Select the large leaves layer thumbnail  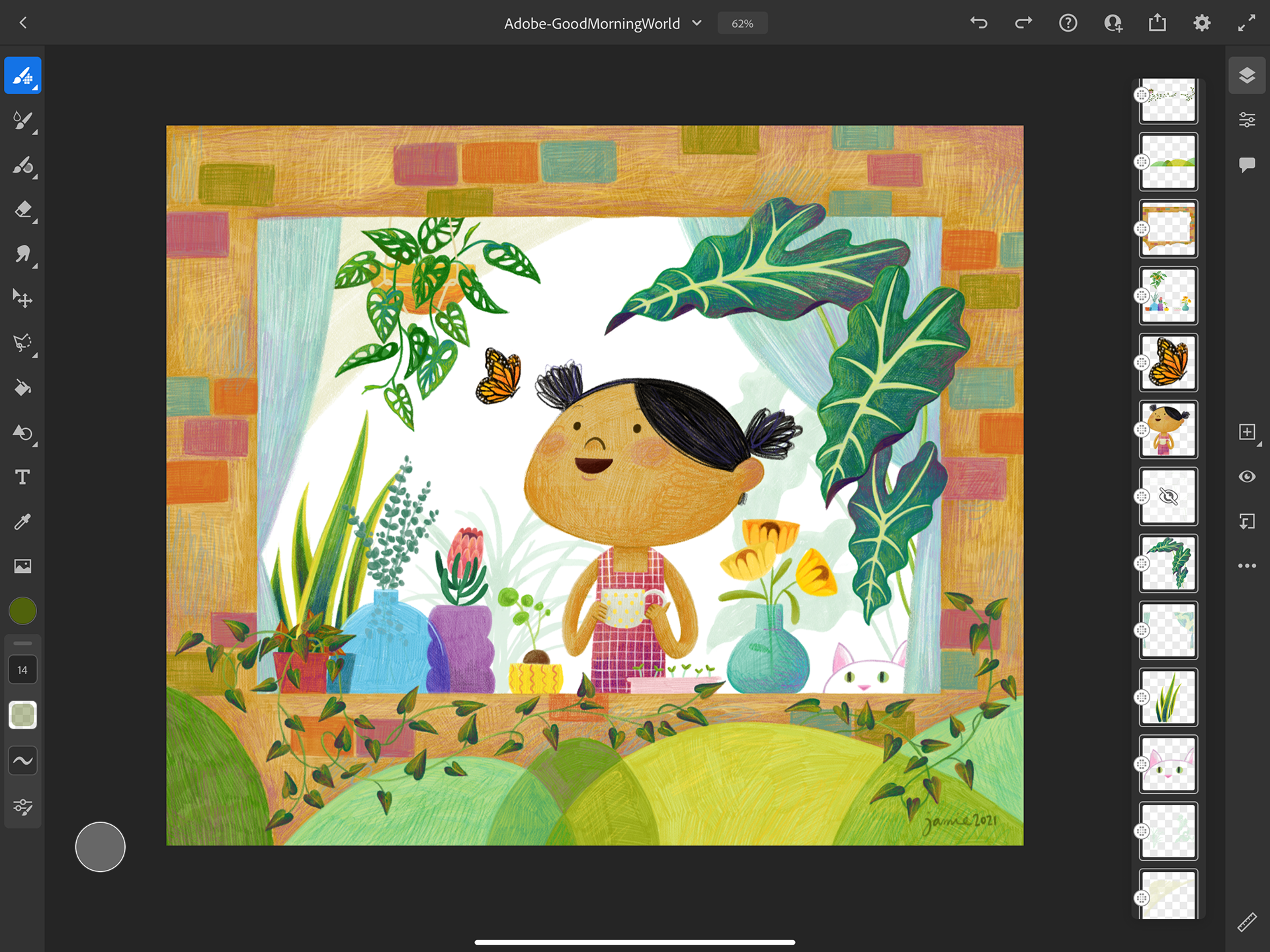point(1169,563)
